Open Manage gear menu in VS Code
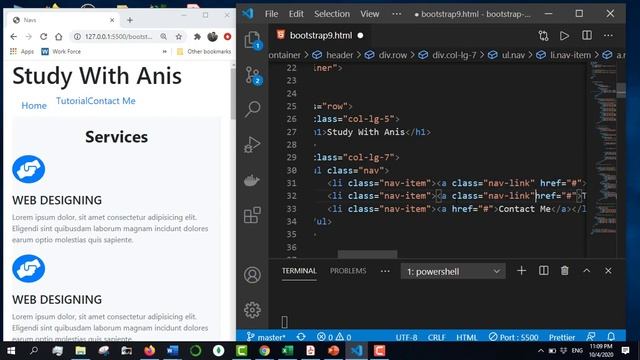640x360 pixels. (252, 310)
